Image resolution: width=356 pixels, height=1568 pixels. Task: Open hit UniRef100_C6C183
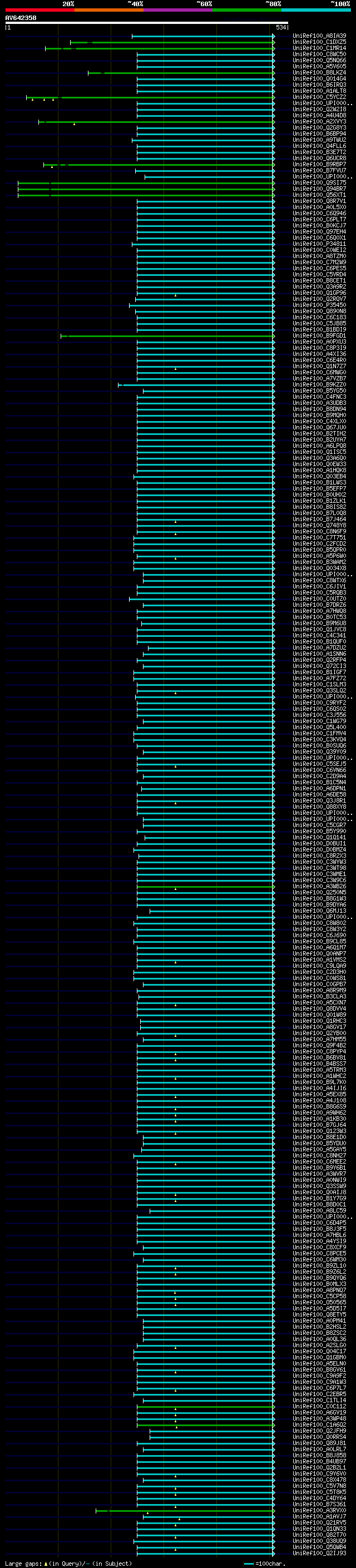coord(319,317)
